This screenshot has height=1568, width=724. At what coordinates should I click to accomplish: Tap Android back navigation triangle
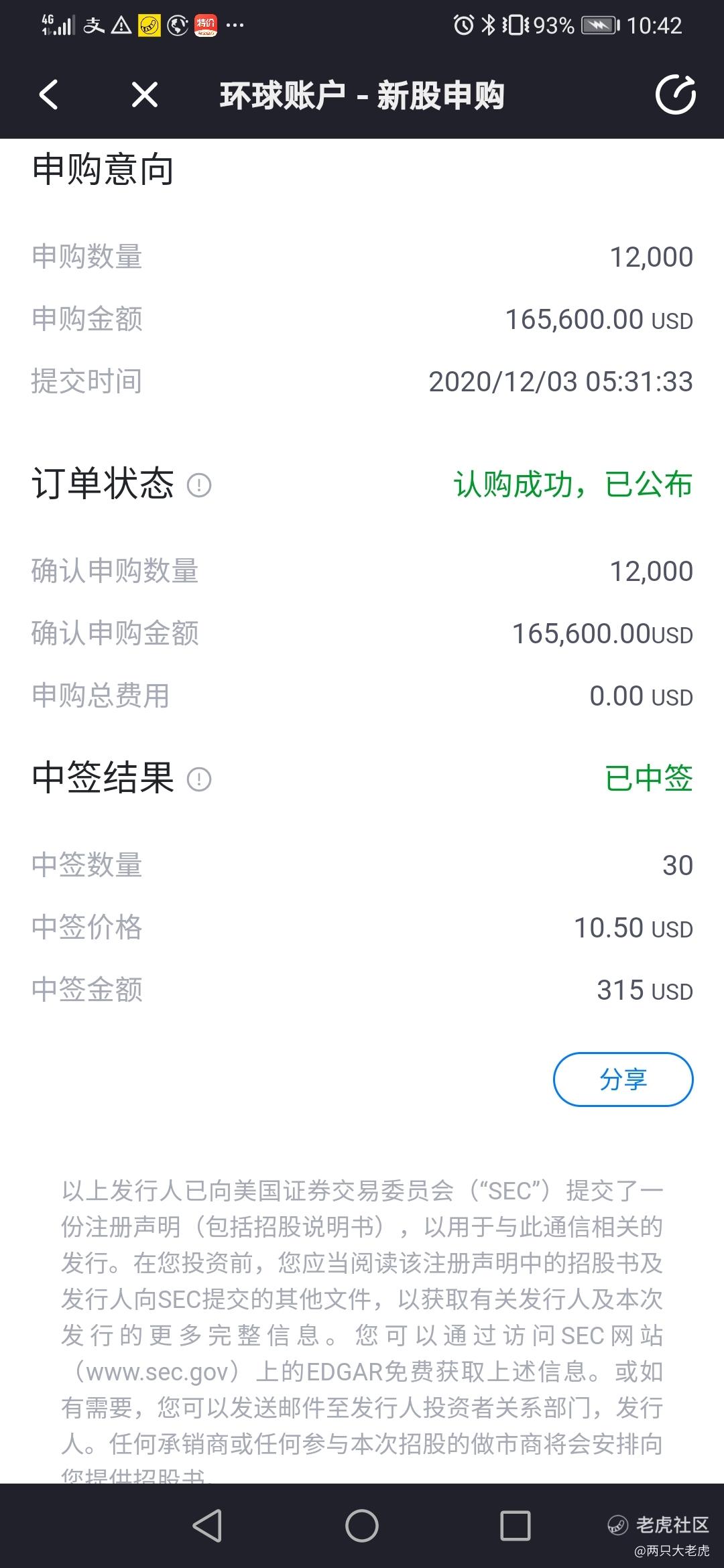coord(207,1525)
